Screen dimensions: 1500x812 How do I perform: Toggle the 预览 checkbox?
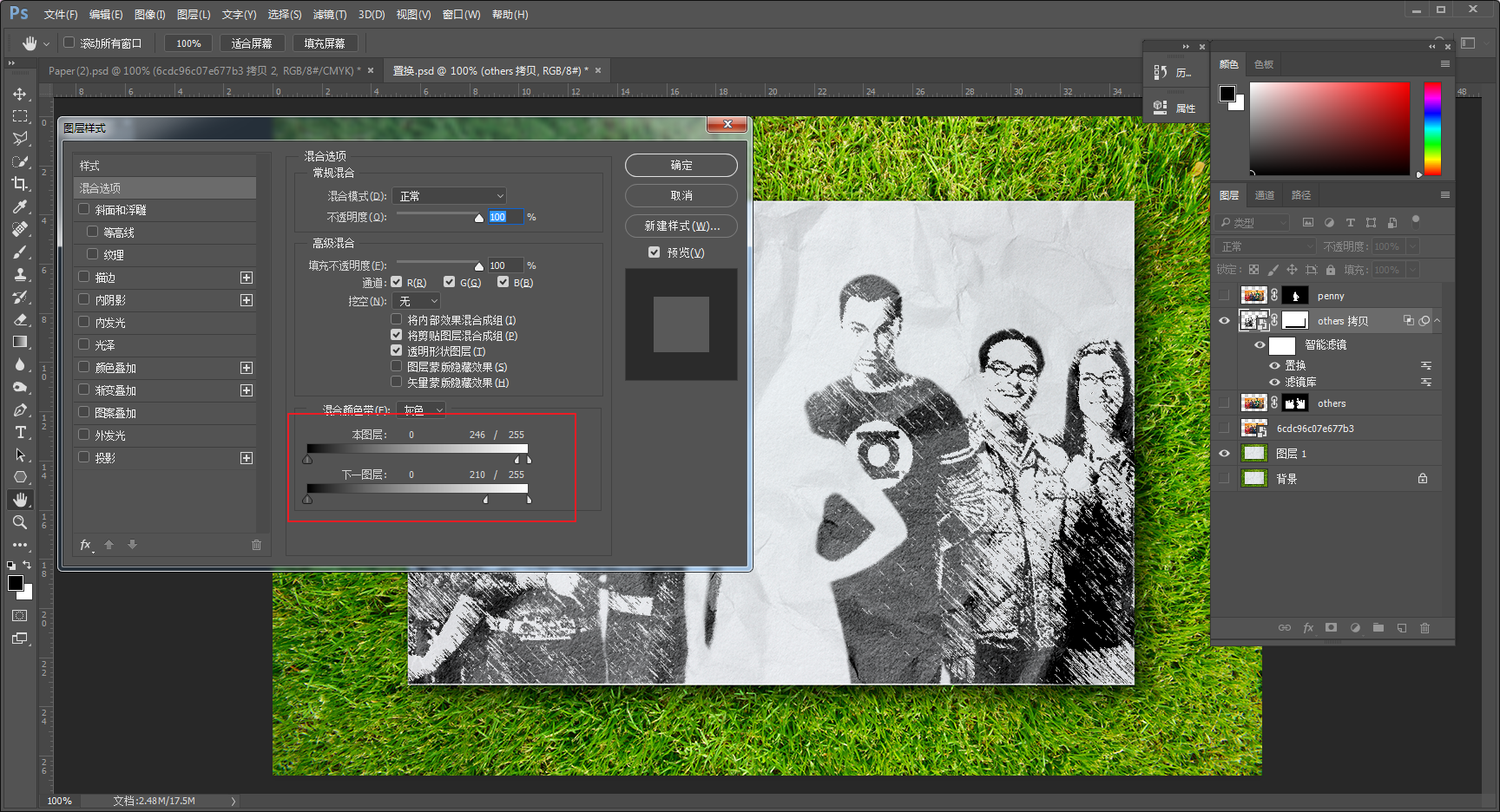(654, 252)
